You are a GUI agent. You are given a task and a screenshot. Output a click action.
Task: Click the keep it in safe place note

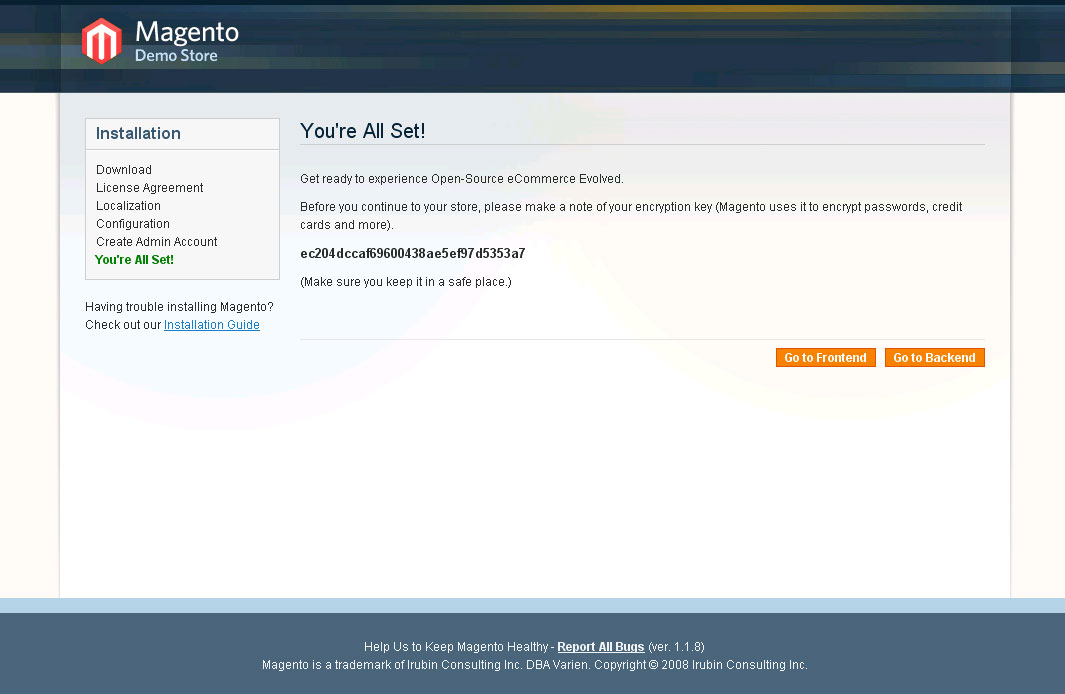[x=405, y=282]
